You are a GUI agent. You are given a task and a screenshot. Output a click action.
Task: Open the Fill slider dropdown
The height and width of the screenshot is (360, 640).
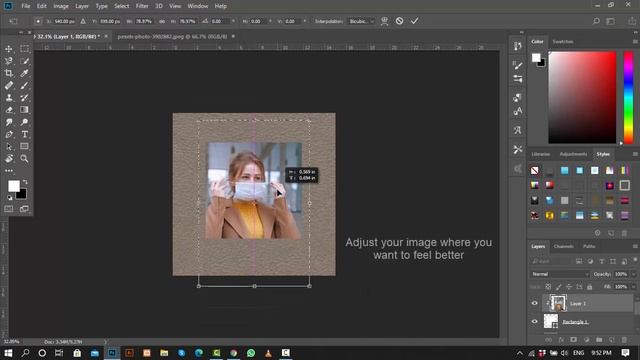point(633,287)
